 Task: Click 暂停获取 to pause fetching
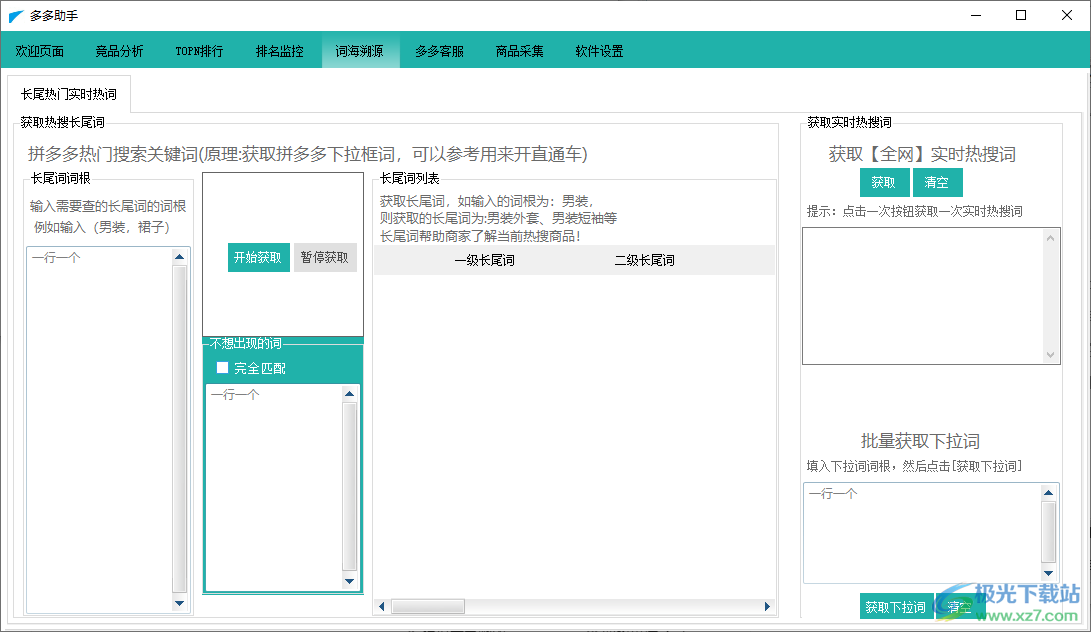click(325, 257)
